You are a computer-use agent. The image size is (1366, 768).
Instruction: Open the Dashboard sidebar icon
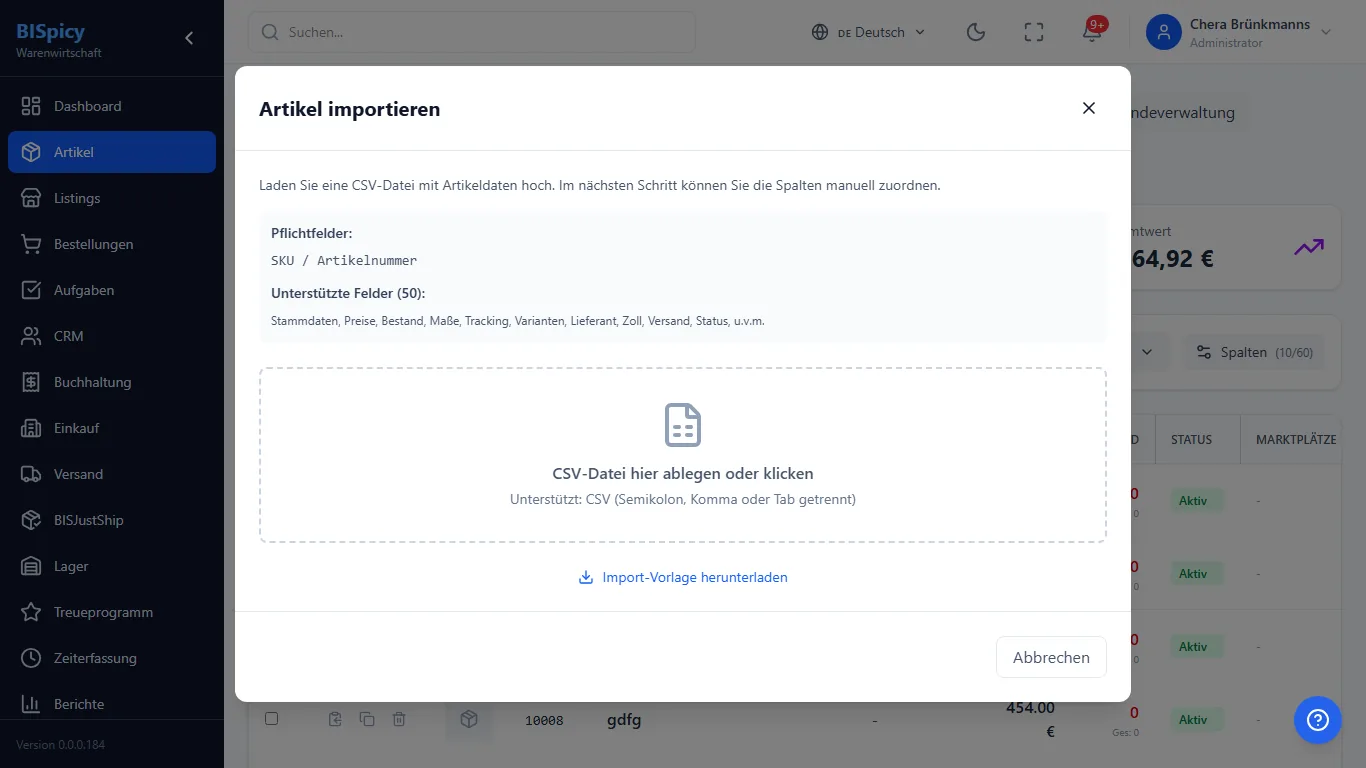coord(31,106)
